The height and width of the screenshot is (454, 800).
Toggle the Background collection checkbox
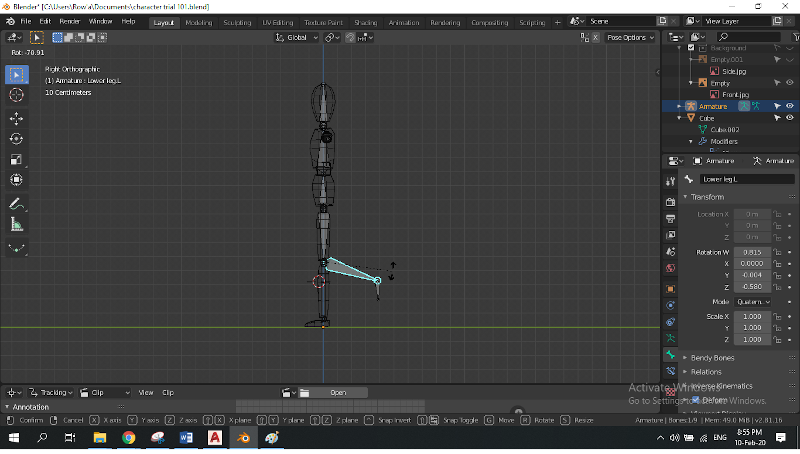point(691,47)
